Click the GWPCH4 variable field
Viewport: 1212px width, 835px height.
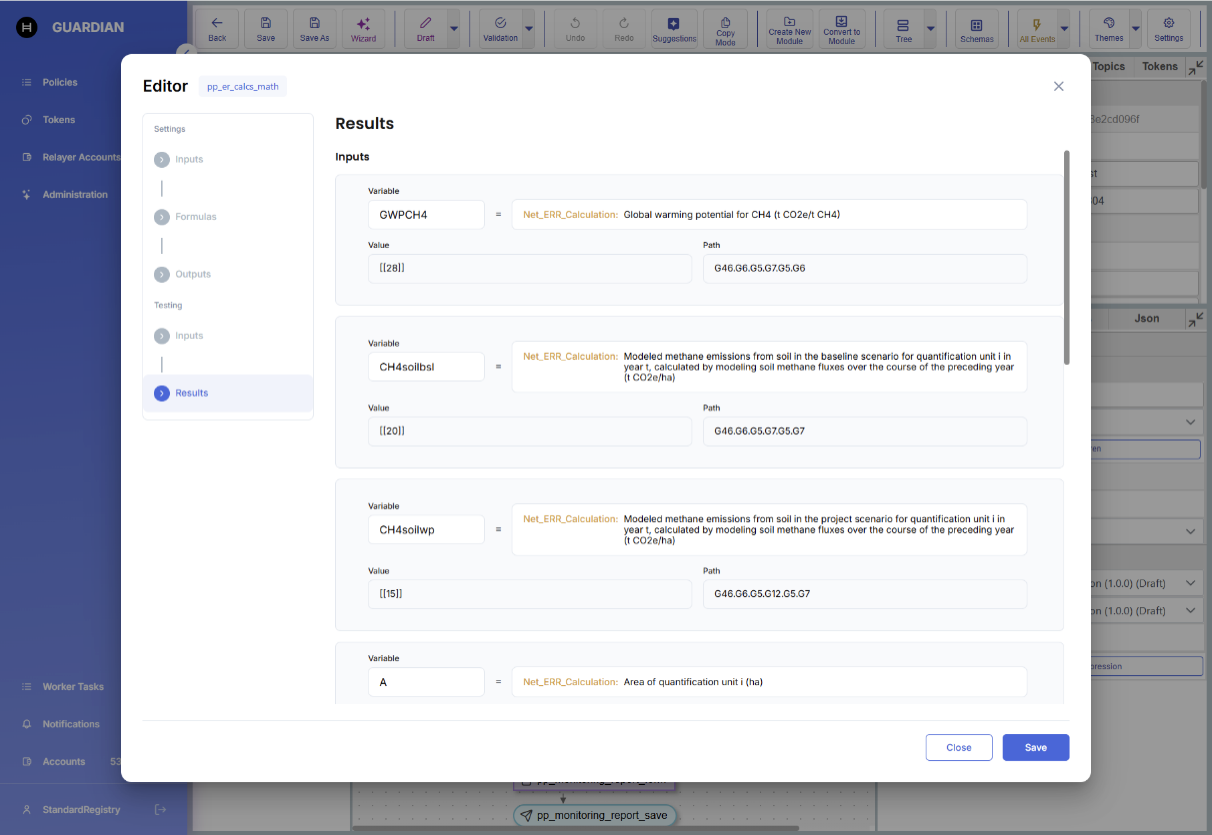(x=426, y=215)
